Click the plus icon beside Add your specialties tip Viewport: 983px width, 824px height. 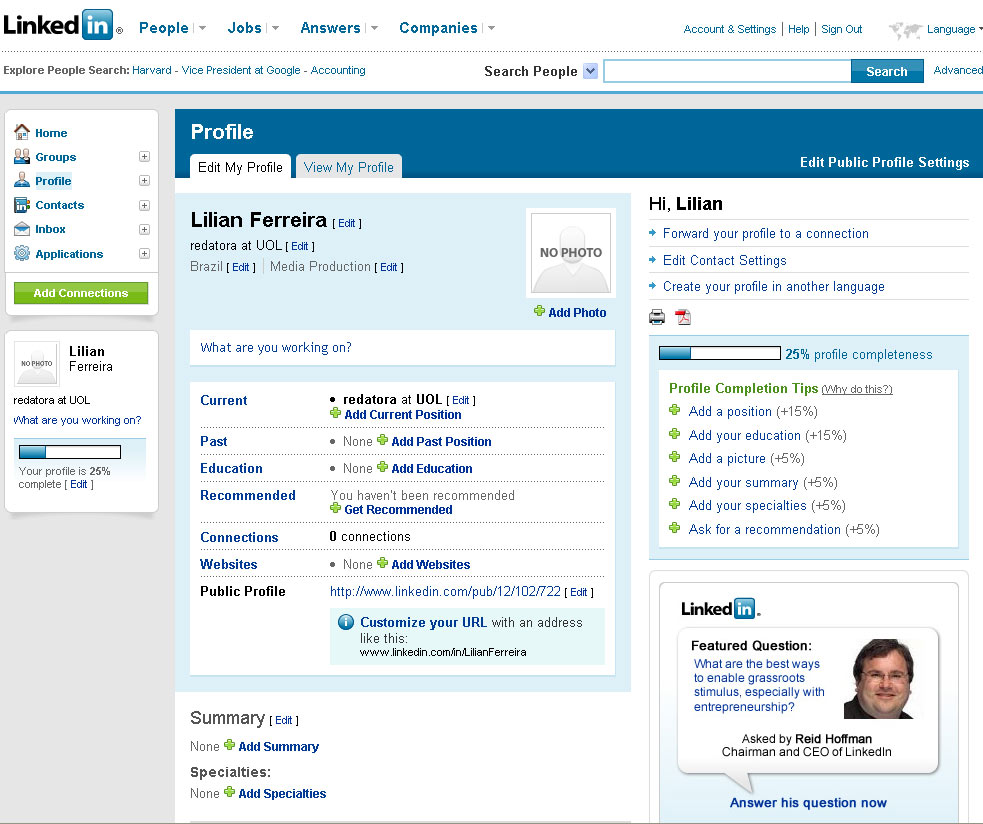point(675,504)
